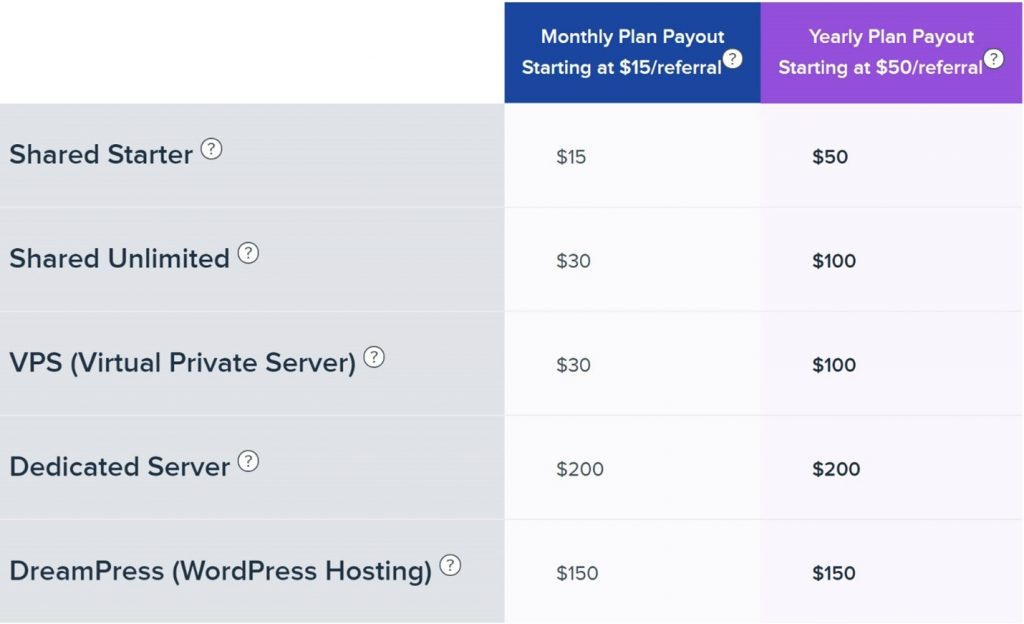Click the help icon beside Shared Starter

[x=211, y=149]
